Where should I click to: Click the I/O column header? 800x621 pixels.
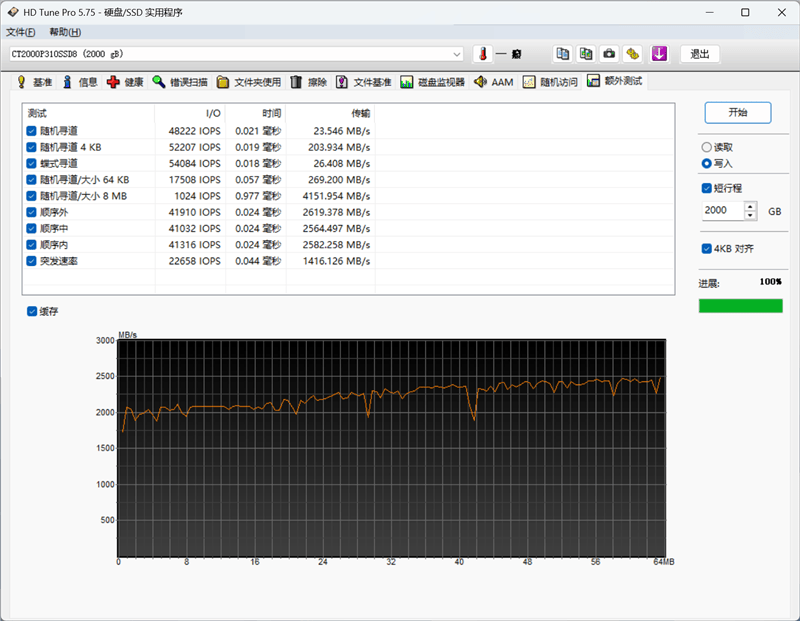[190, 113]
